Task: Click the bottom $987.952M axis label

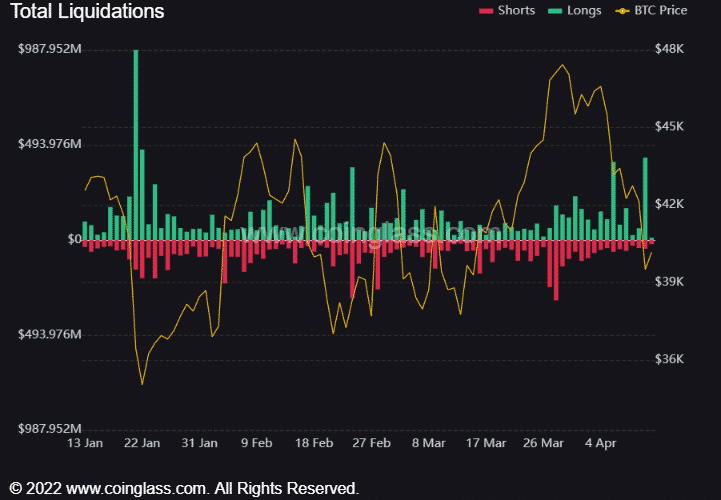Action: pyautogui.click(x=50, y=429)
